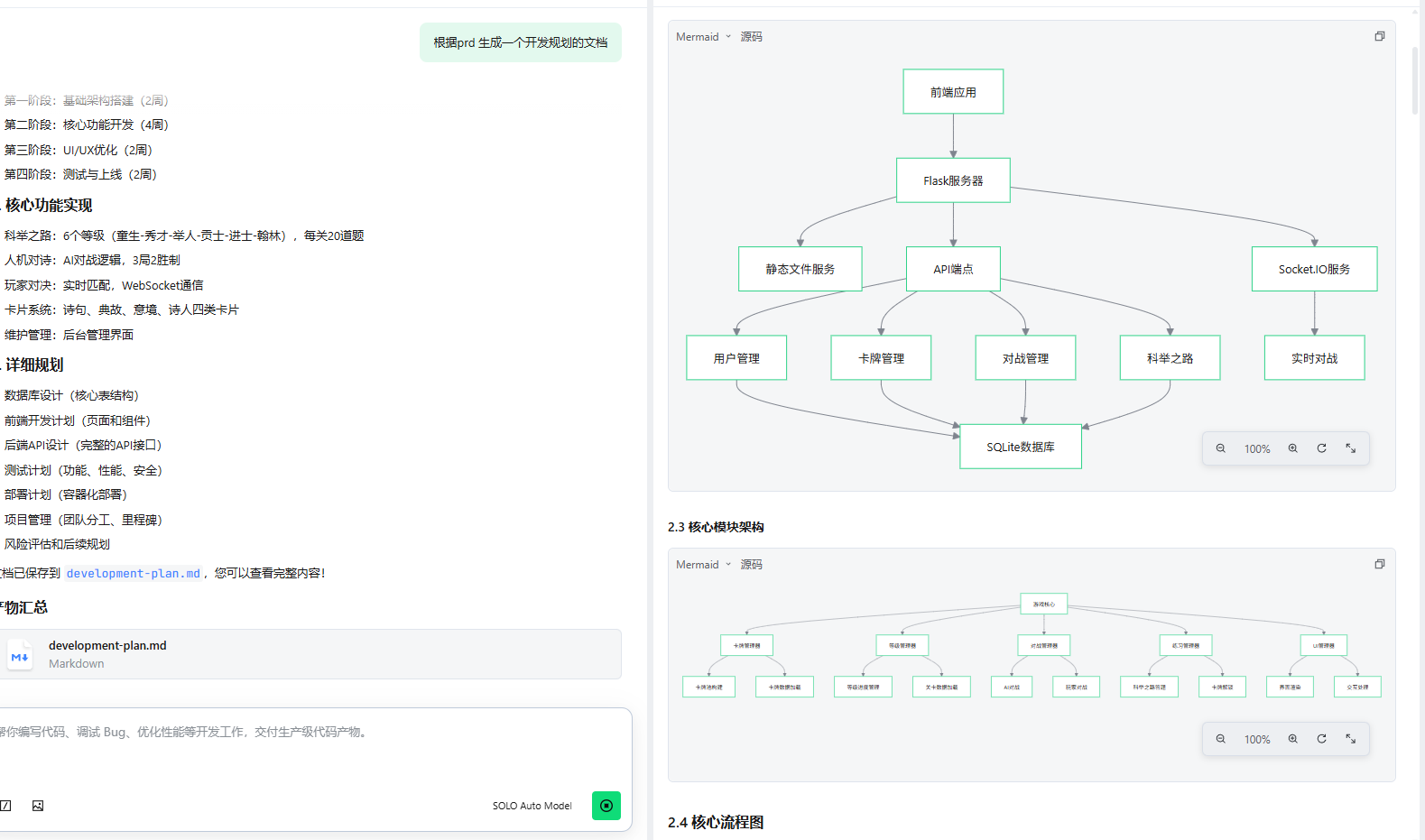Reset view of the 核心模块架构 diagram
The height and width of the screenshot is (840, 1425).
coord(1321,739)
